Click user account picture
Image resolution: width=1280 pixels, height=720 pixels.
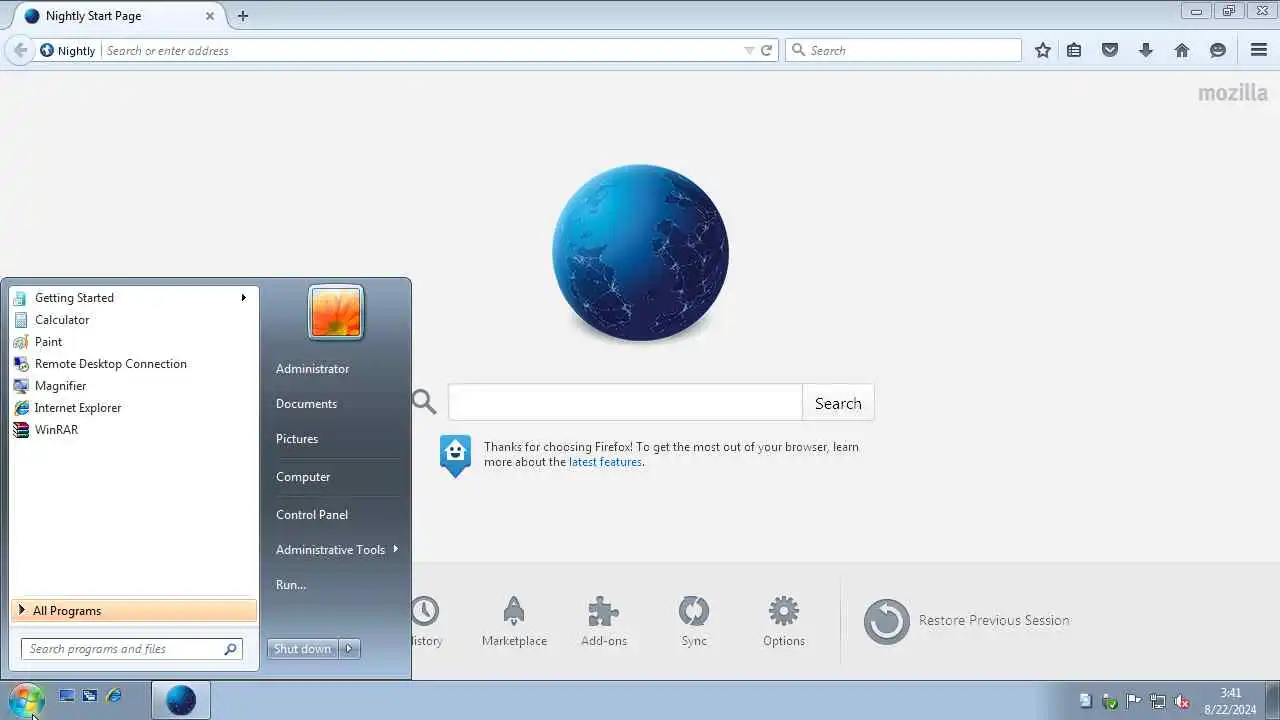(x=336, y=312)
